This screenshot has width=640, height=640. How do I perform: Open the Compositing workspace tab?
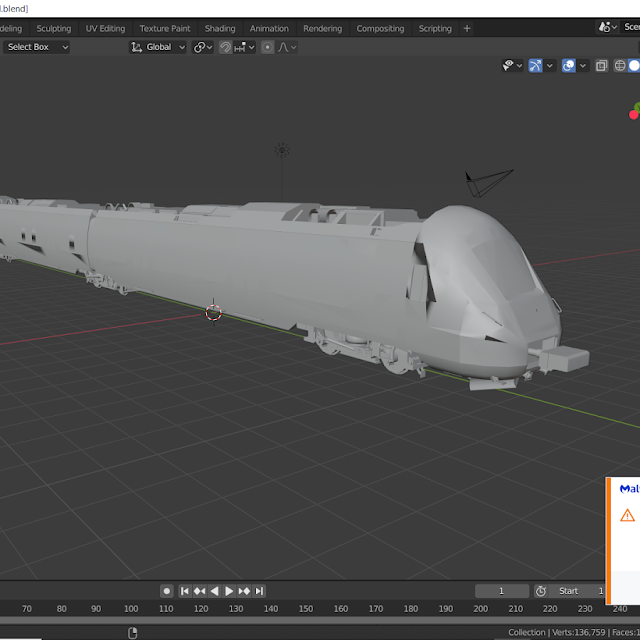click(380, 29)
